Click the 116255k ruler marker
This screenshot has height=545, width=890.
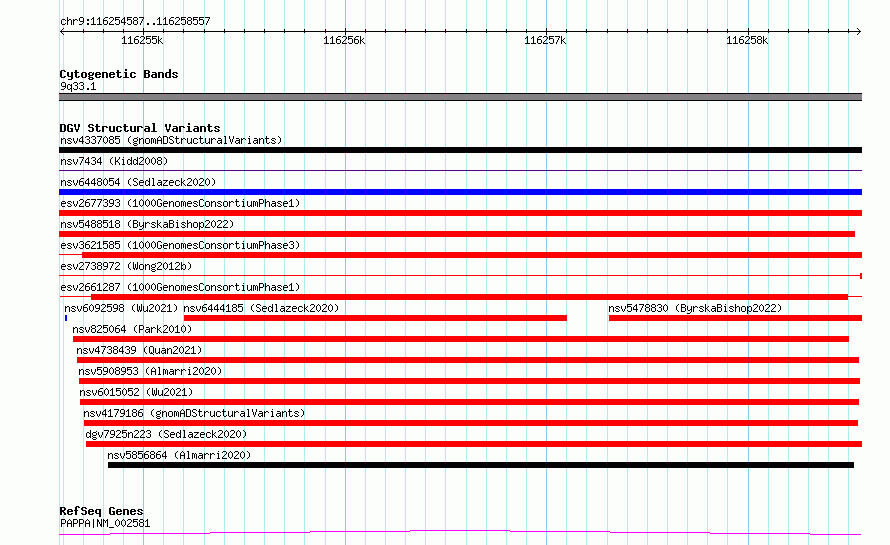142,40
